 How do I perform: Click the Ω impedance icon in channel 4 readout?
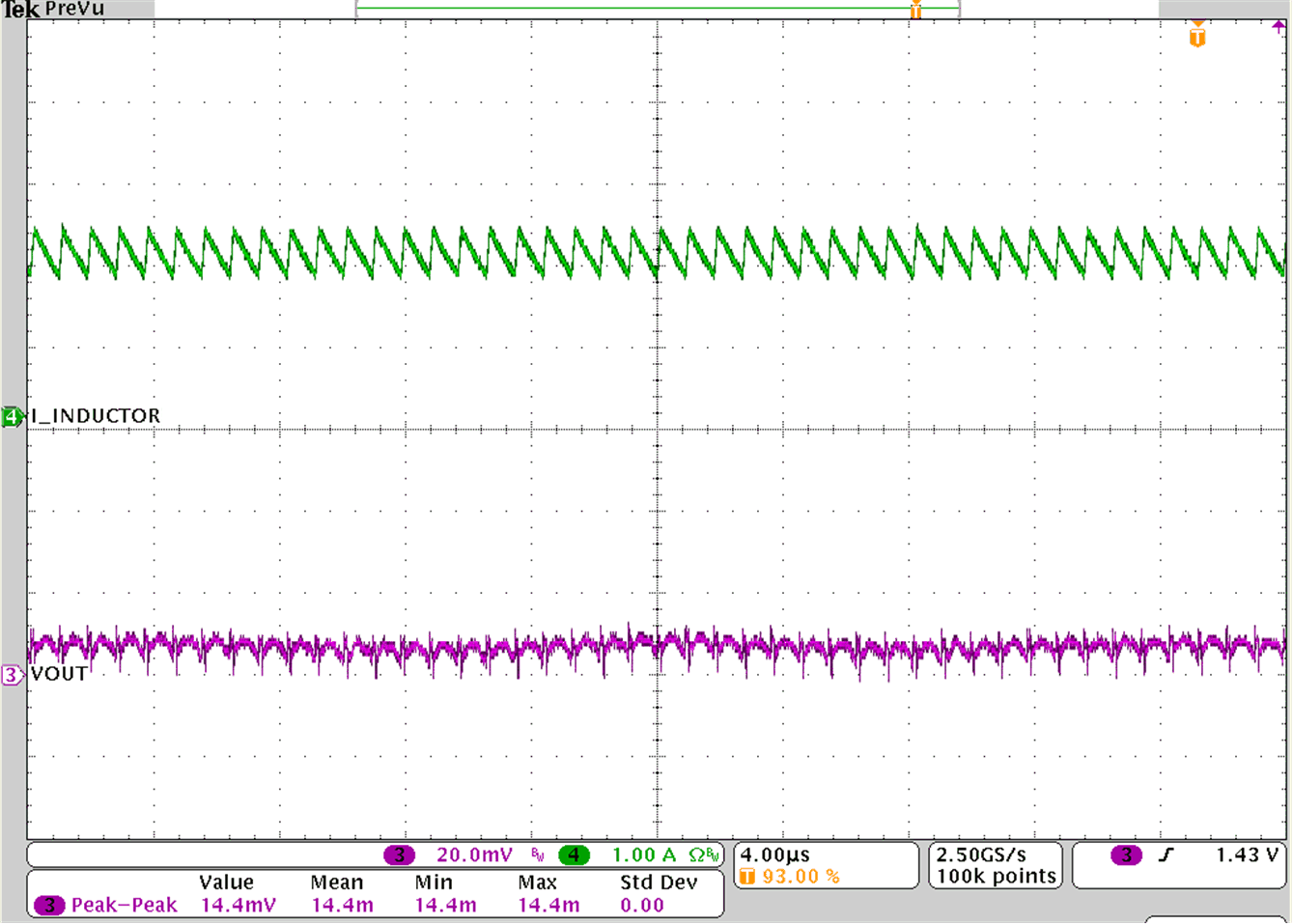point(696,854)
